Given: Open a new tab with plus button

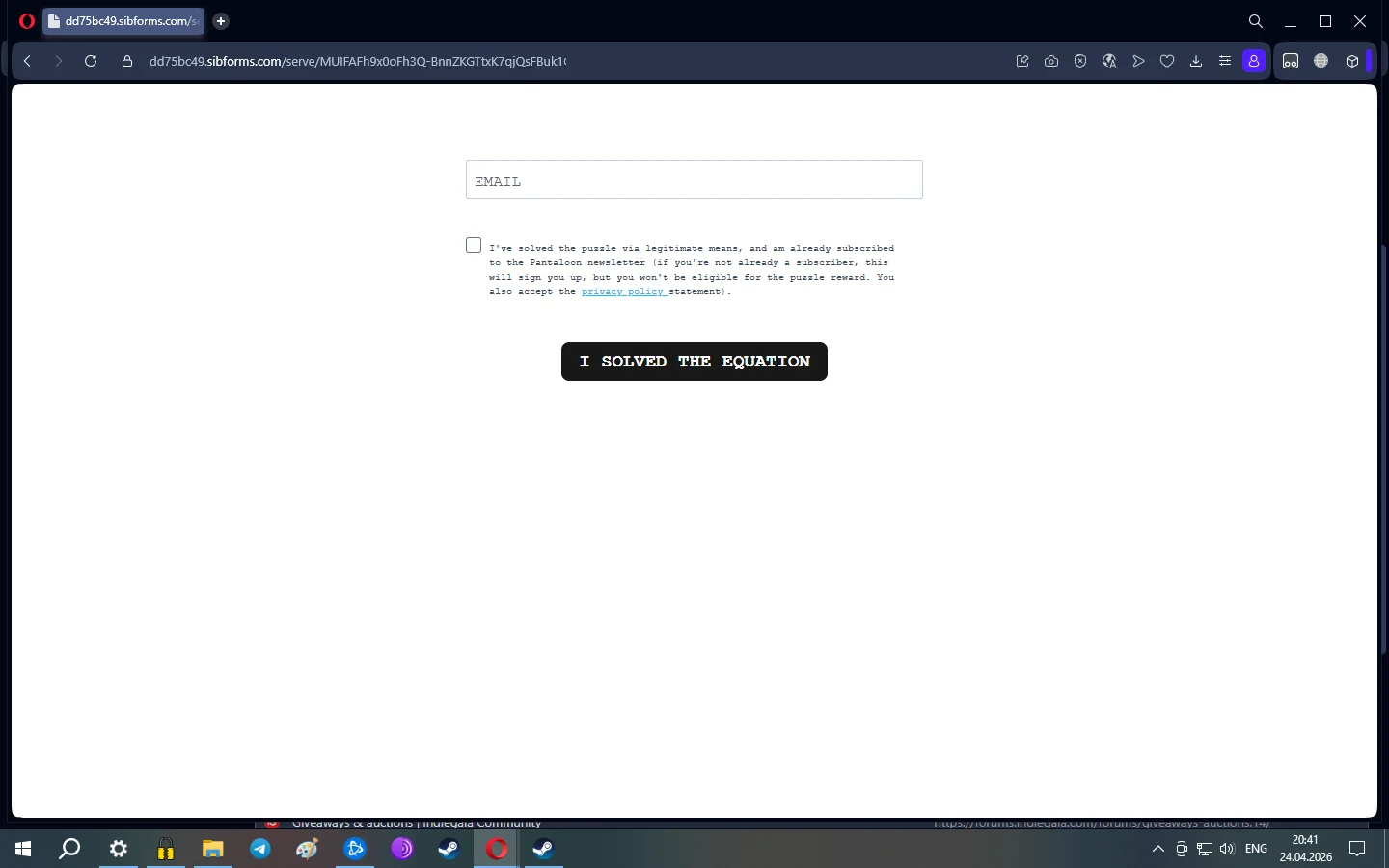Looking at the screenshot, I should pos(221,21).
